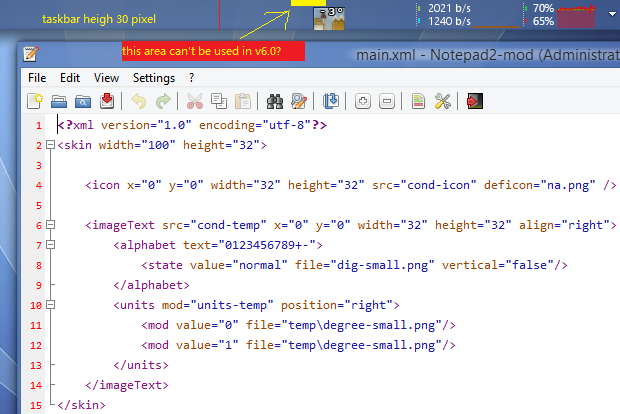The width and height of the screenshot is (620, 414).
Task: Open the File menu
Action: tap(37, 77)
